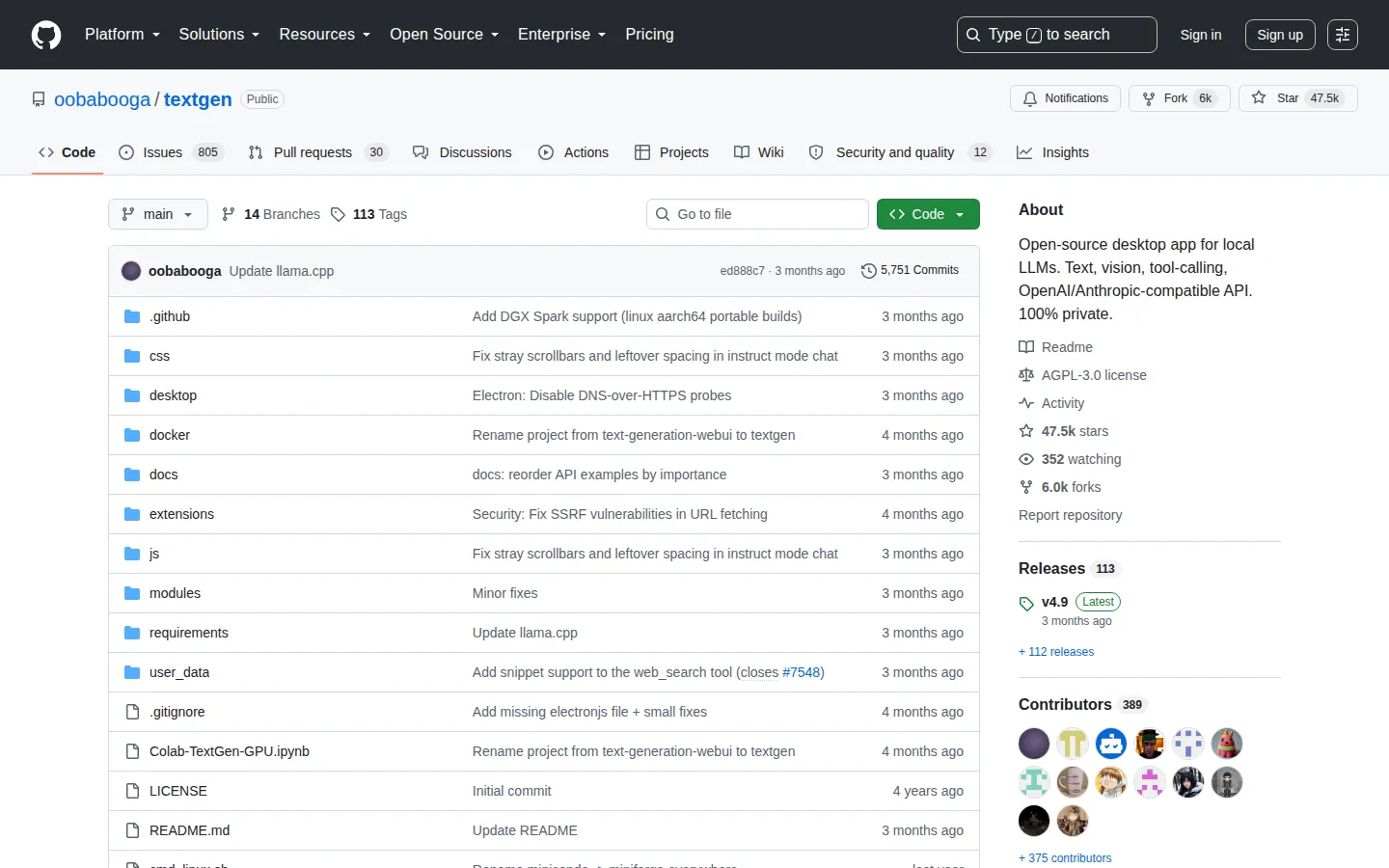Viewport: 1389px width, 868px height.
Task: Open the .github folder
Action: click(x=170, y=316)
